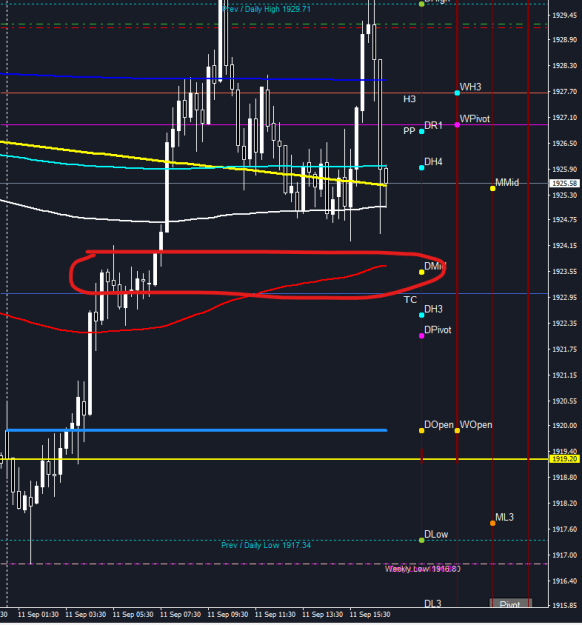This screenshot has width=582, height=625.
Task: Select the red hand-drawn ellipse annotation
Action: coord(258,275)
